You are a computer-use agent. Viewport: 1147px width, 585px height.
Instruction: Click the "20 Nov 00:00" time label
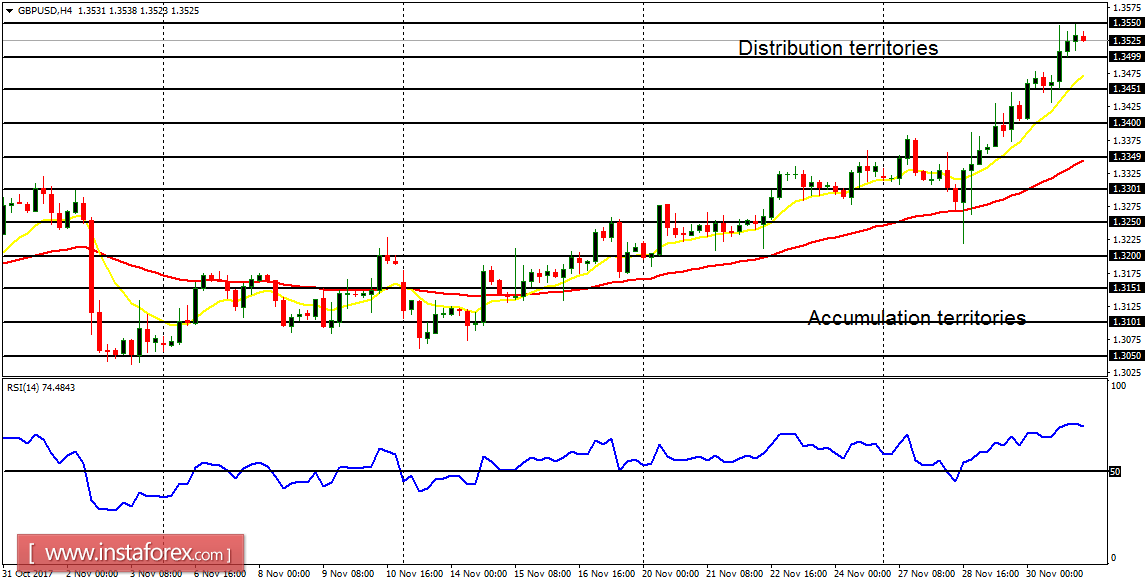coord(670,575)
